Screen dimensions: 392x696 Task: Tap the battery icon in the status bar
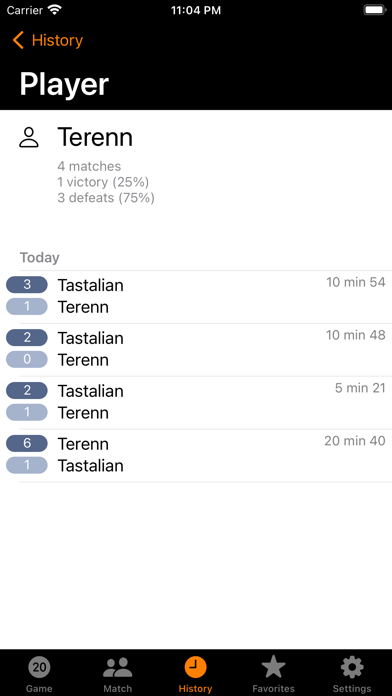375,10
